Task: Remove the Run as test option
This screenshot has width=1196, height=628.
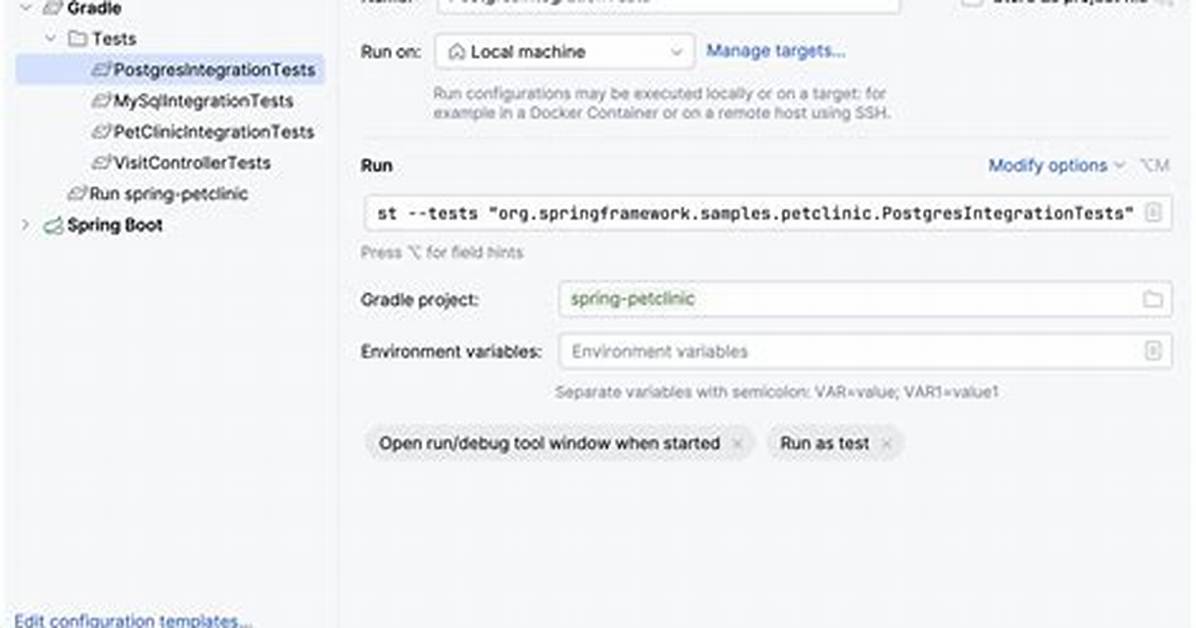Action: [x=886, y=443]
